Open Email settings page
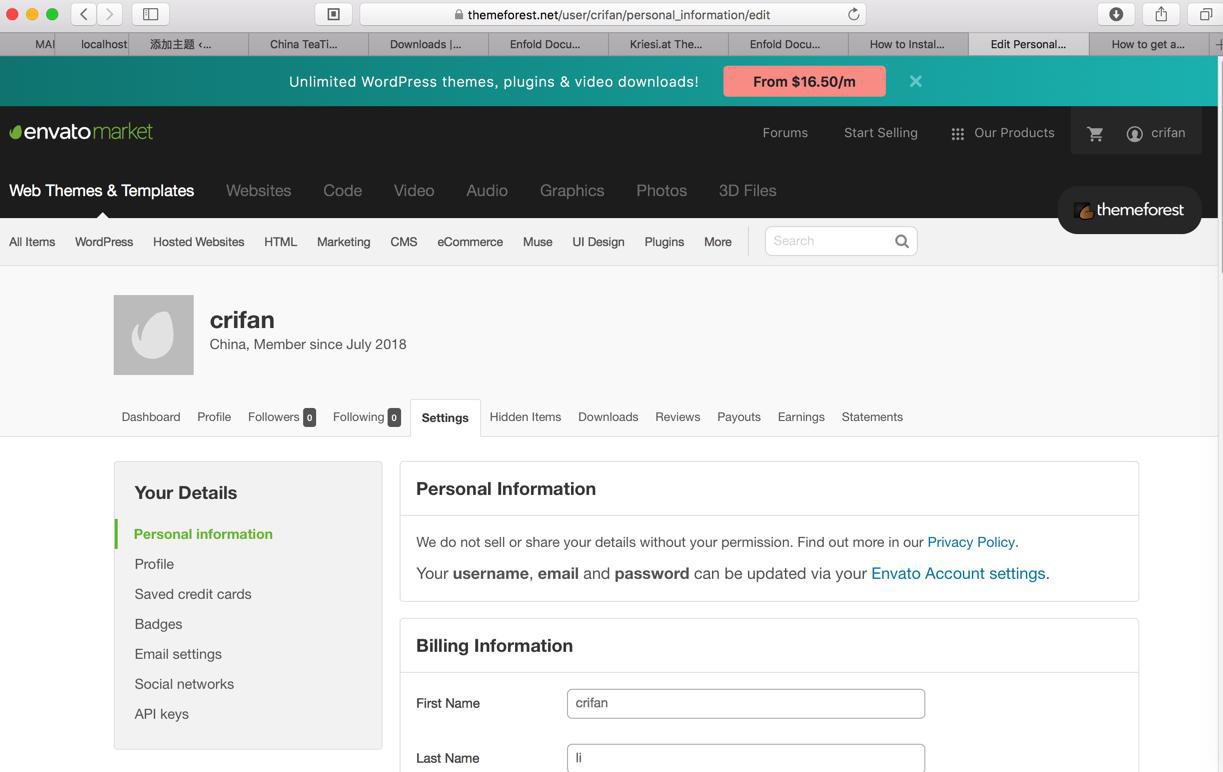 [178, 654]
